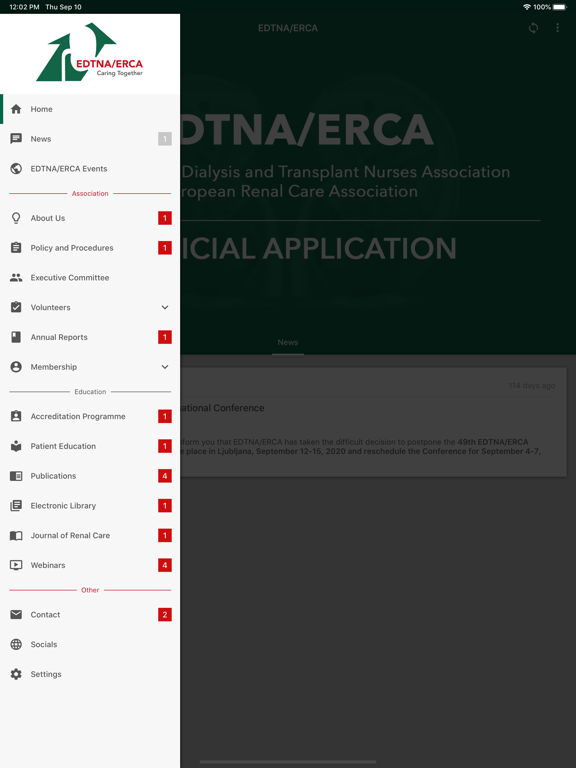Click the Annual Reports book icon
Image resolution: width=576 pixels, height=768 pixels.
[x=16, y=337]
